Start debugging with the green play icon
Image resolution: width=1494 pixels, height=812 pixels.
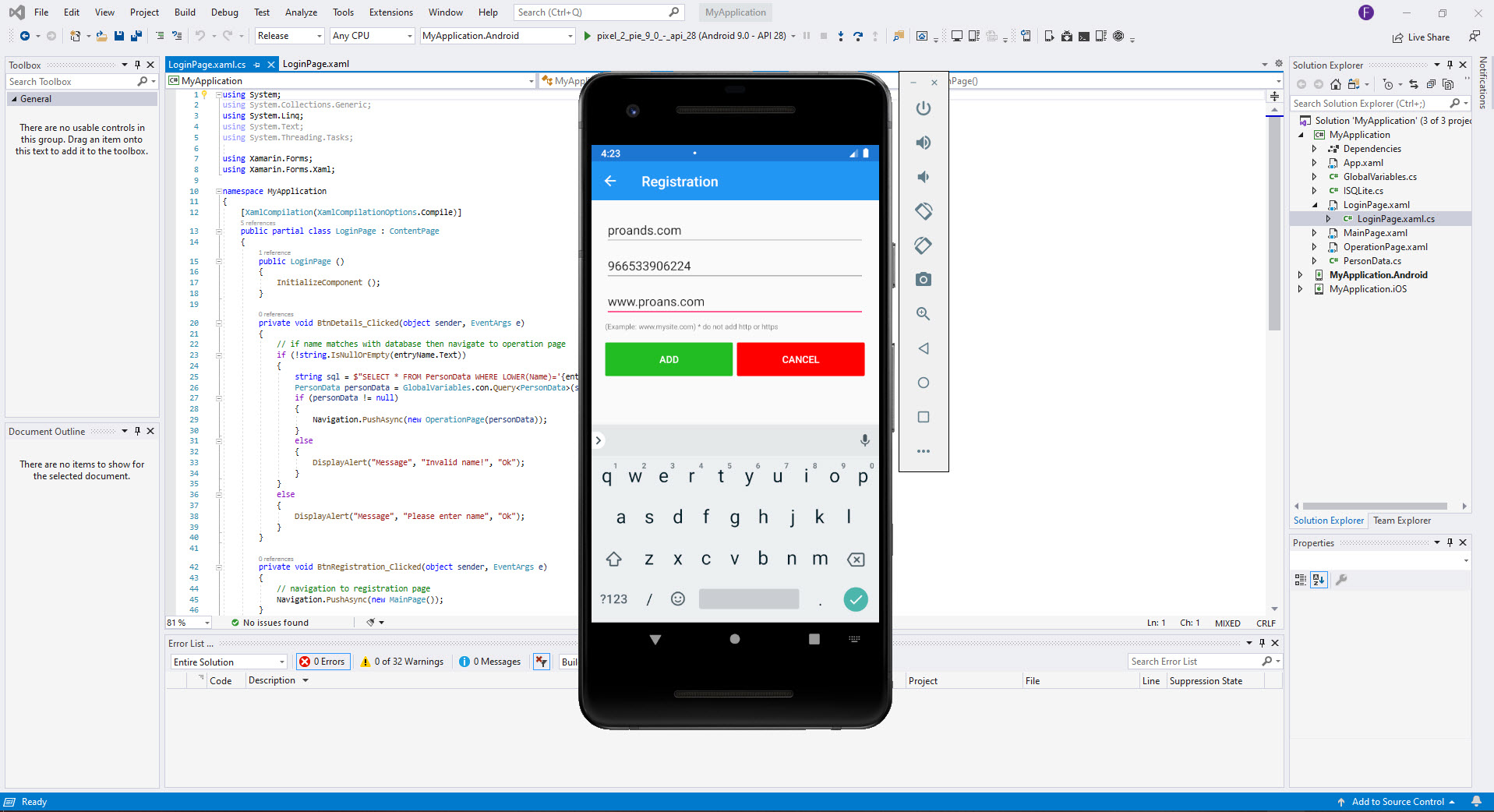coord(588,36)
